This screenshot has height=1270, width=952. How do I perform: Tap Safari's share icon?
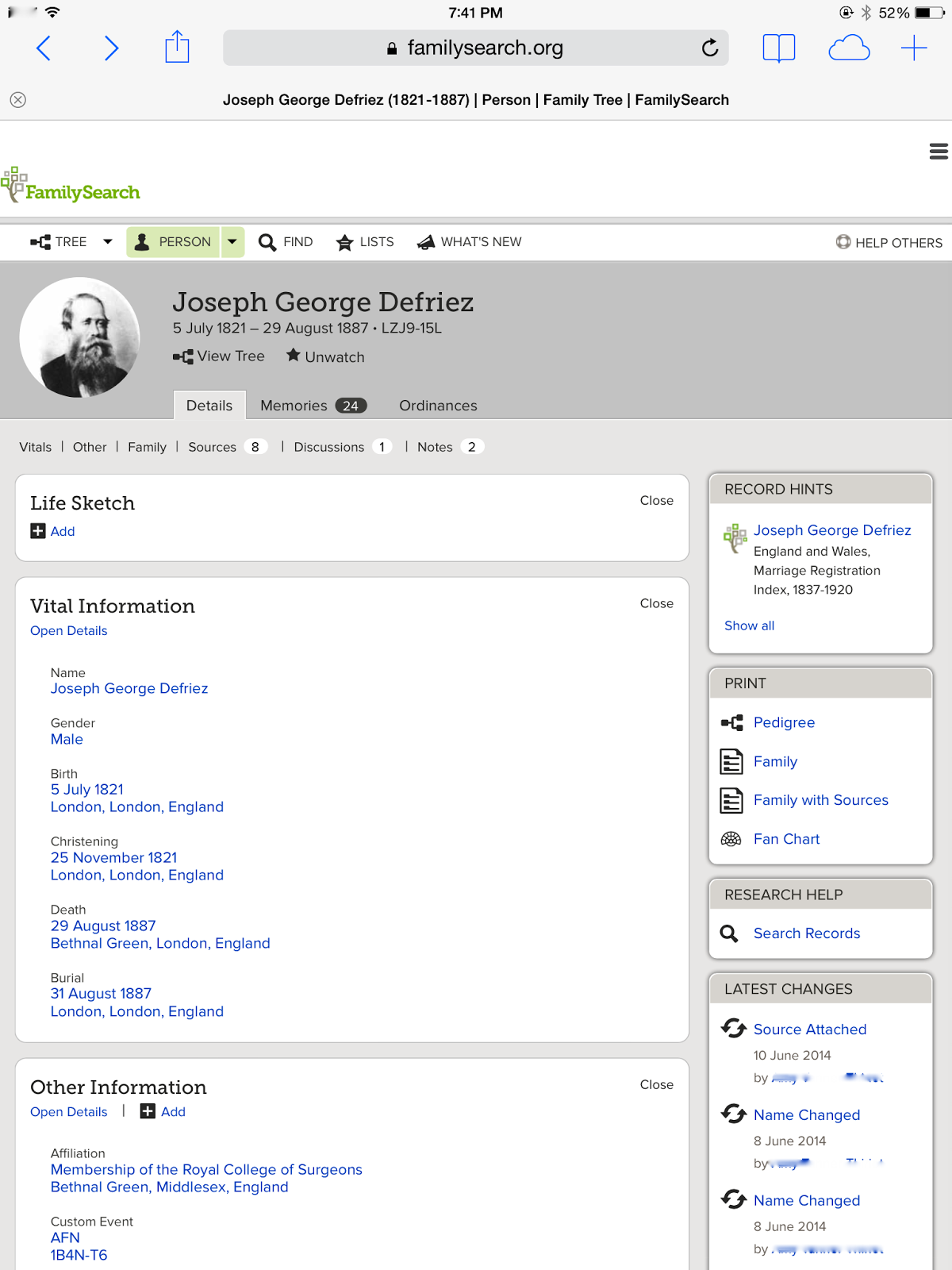[x=177, y=48]
